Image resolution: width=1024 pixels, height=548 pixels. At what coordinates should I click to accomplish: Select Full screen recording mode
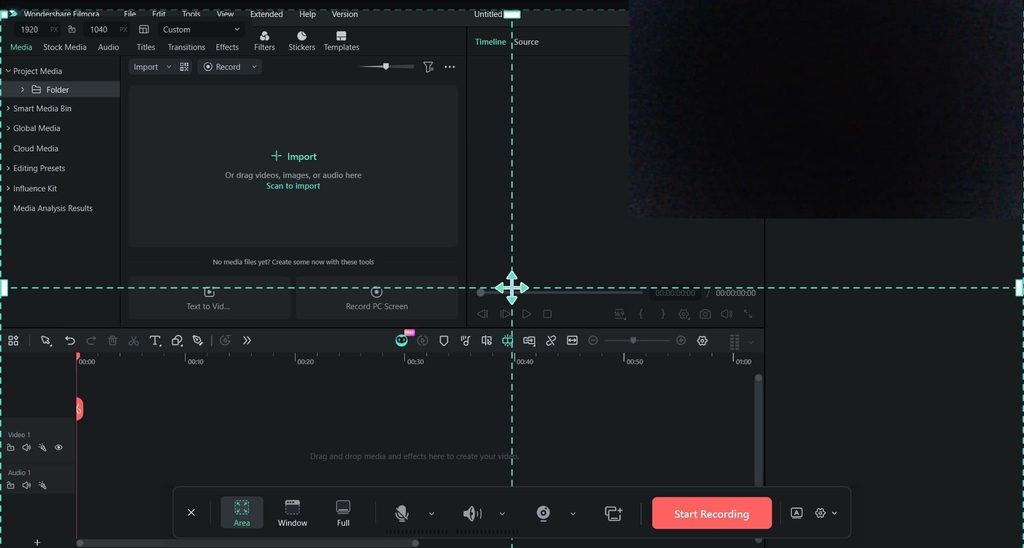pos(343,513)
